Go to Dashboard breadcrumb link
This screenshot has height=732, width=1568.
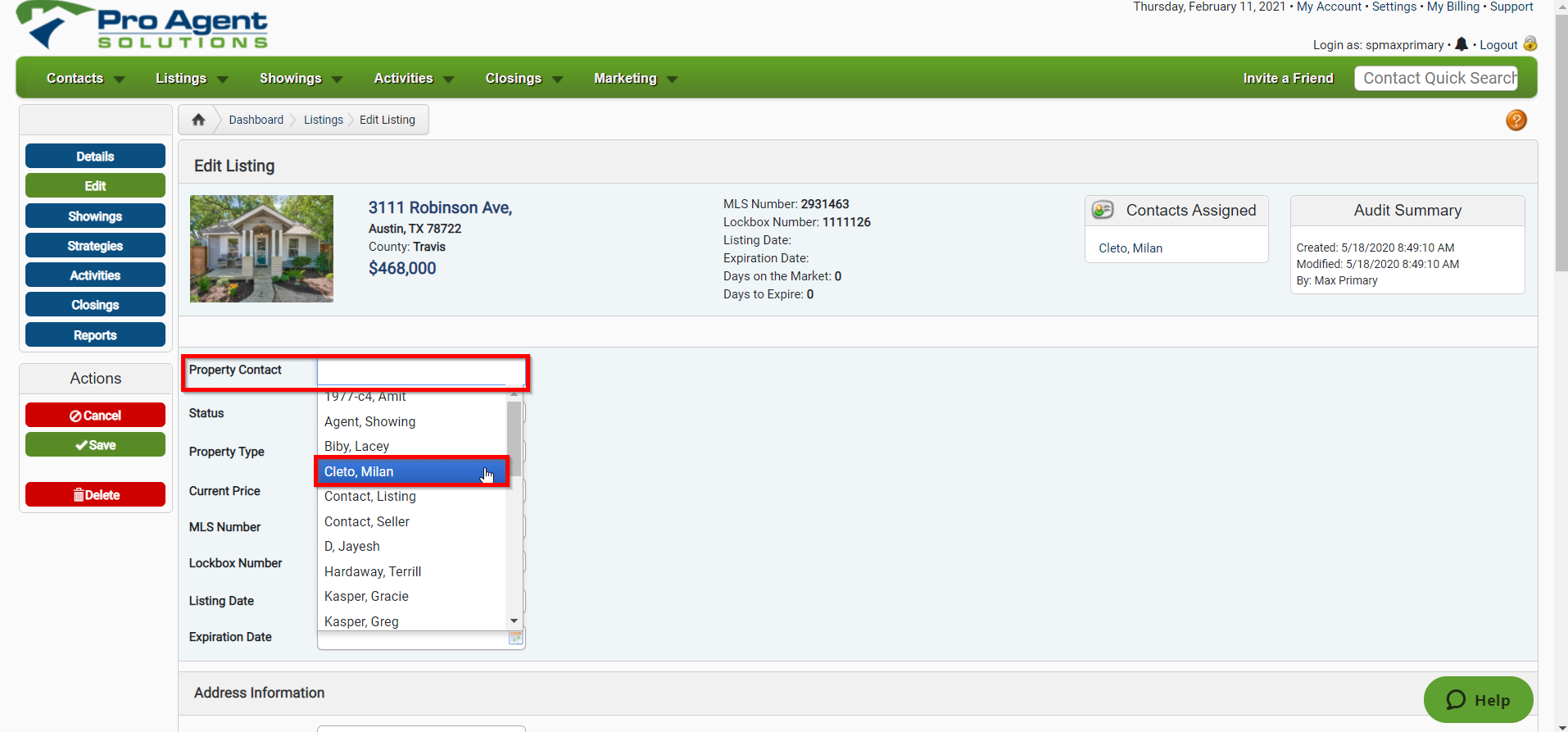pyautogui.click(x=256, y=120)
